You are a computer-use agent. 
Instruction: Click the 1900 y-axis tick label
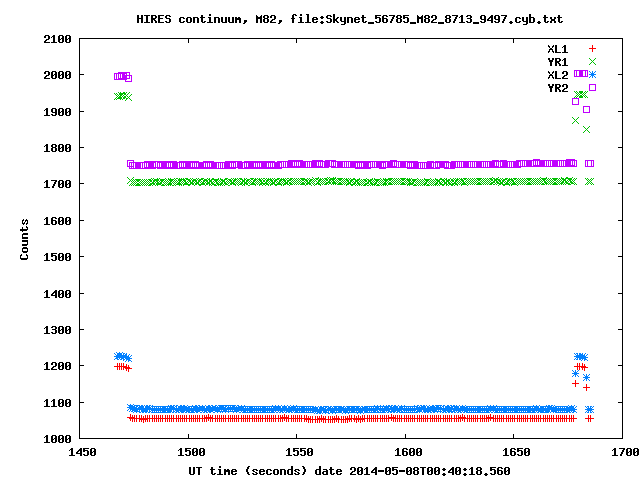tap(57, 112)
